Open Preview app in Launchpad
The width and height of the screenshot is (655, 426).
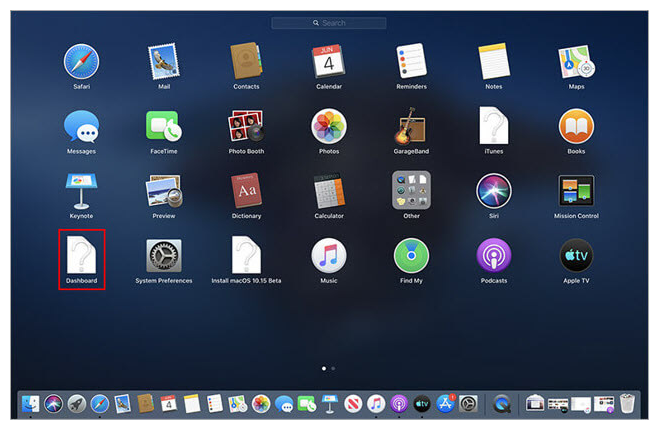click(163, 190)
